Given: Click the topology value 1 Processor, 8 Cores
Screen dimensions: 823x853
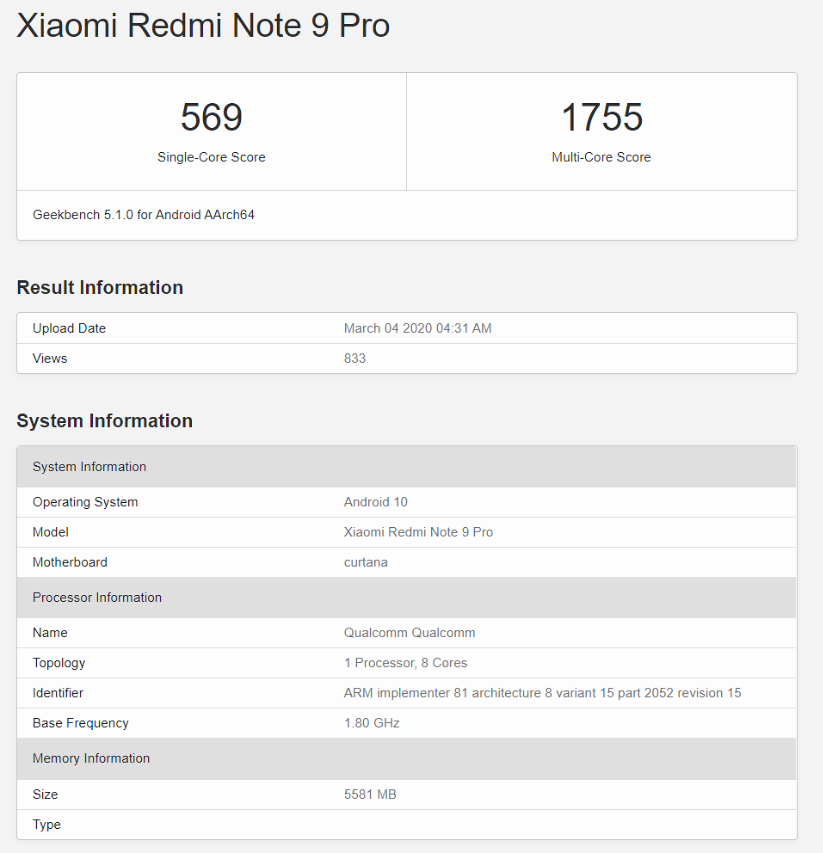Looking at the screenshot, I should pyautogui.click(x=405, y=662).
